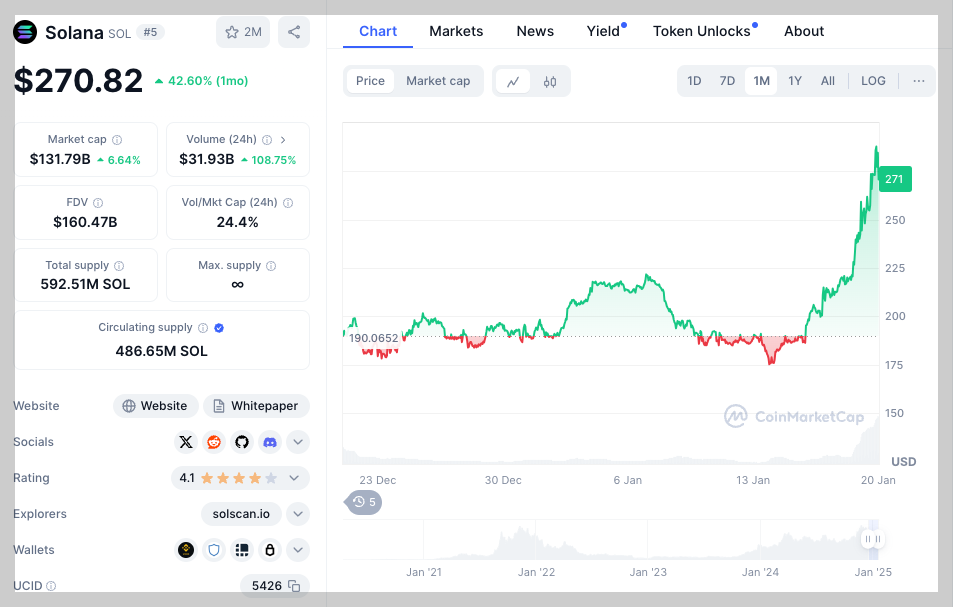Open the Solana Website link

(156, 406)
